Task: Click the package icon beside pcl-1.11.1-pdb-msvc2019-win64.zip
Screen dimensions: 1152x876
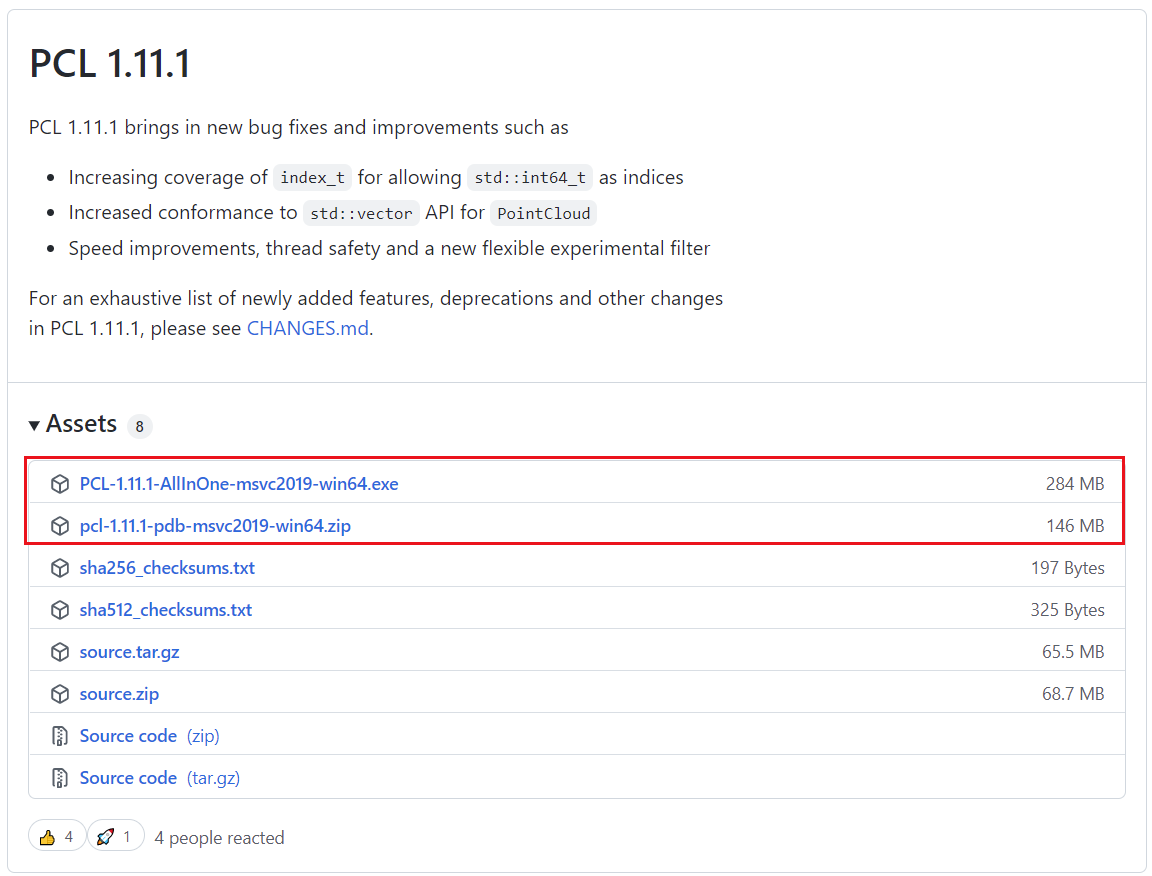Action: 60,525
